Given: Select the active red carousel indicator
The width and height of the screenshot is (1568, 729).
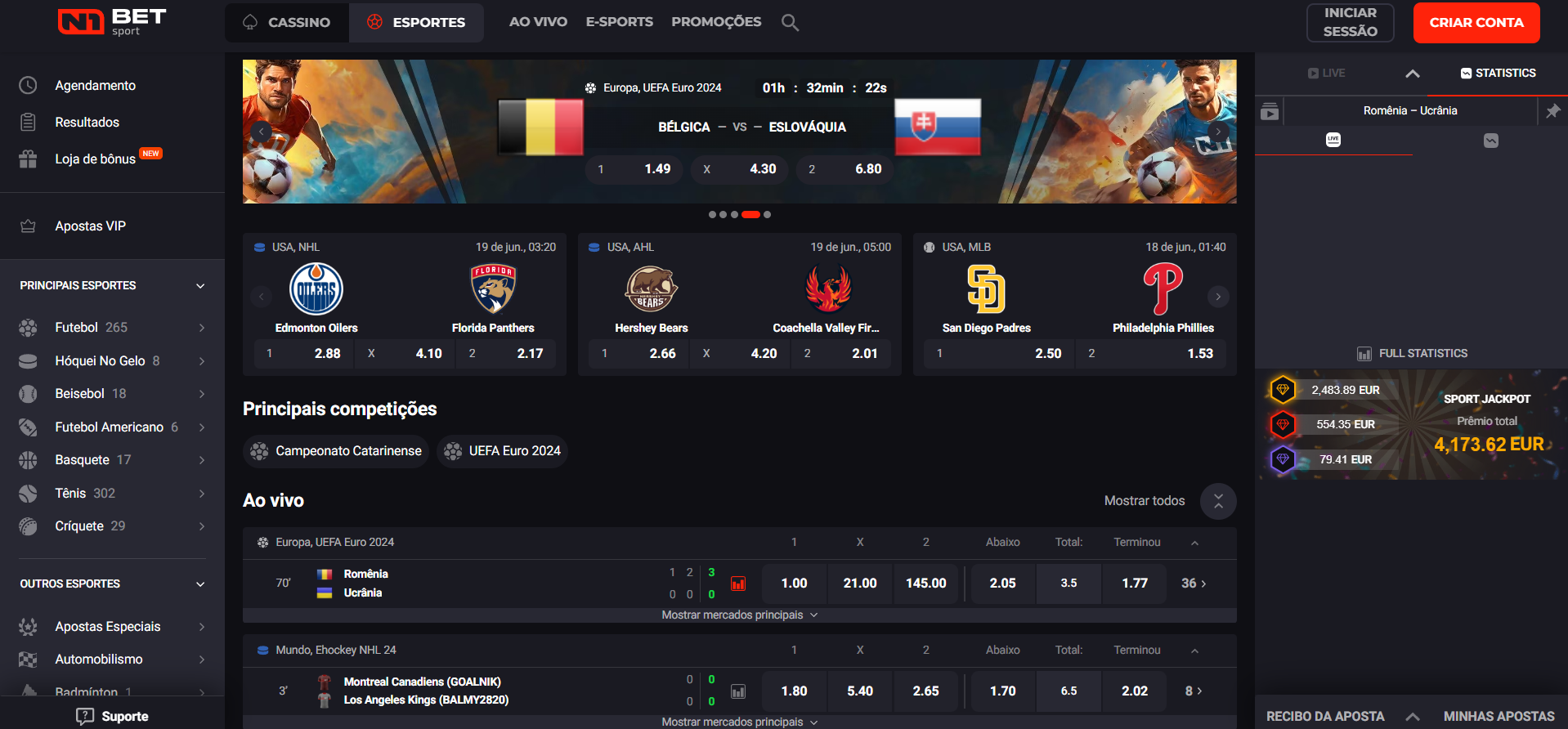Looking at the screenshot, I should 750,214.
